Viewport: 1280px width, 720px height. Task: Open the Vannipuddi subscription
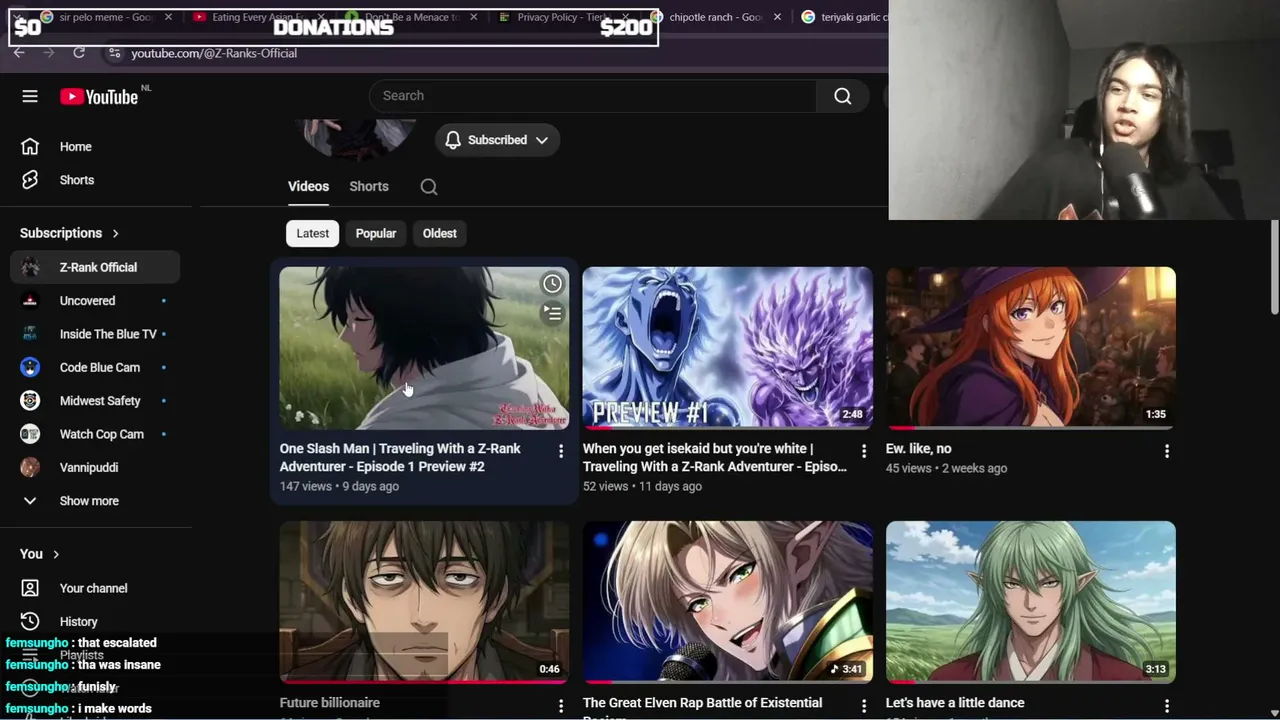pos(95,467)
